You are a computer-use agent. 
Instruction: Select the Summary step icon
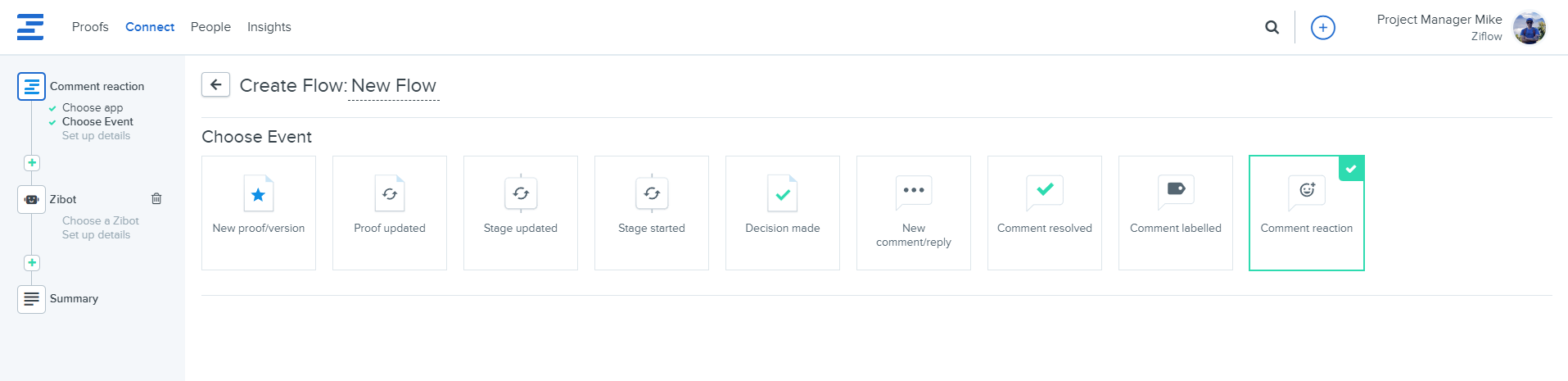tap(31, 299)
